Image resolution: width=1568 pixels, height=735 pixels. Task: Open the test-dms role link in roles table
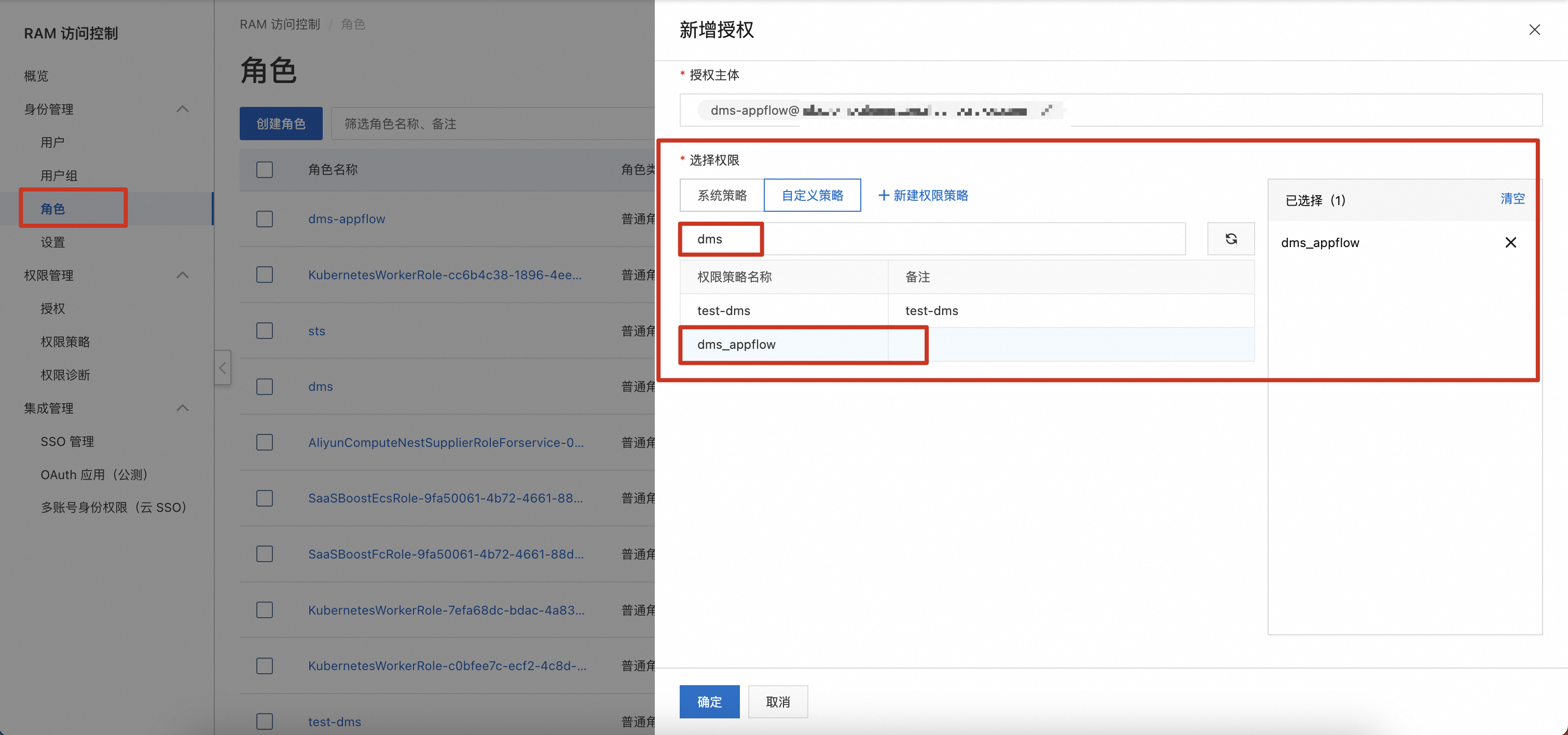[x=334, y=722]
